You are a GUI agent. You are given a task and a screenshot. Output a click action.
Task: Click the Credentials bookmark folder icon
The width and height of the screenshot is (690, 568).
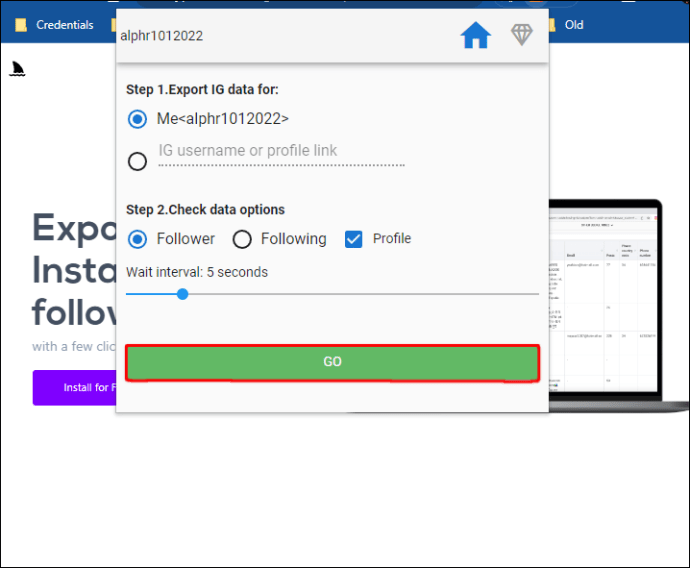pyautogui.click(x=21, y=25)
